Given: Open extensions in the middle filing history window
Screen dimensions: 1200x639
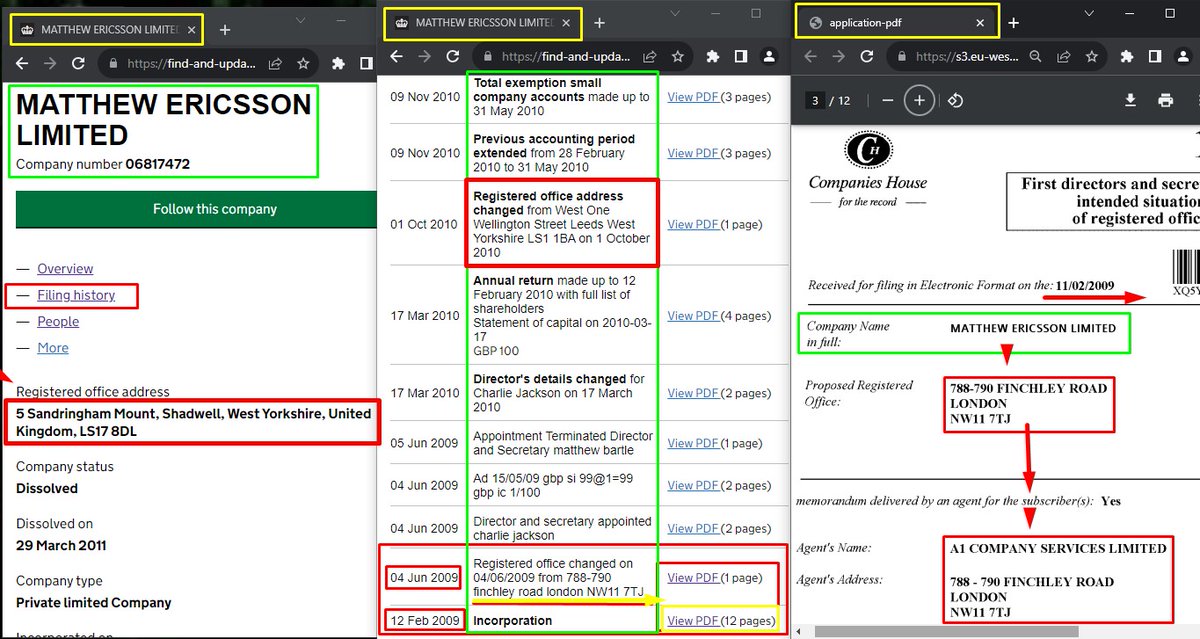Looking at the screenshot, I should [x=713, y=57].
